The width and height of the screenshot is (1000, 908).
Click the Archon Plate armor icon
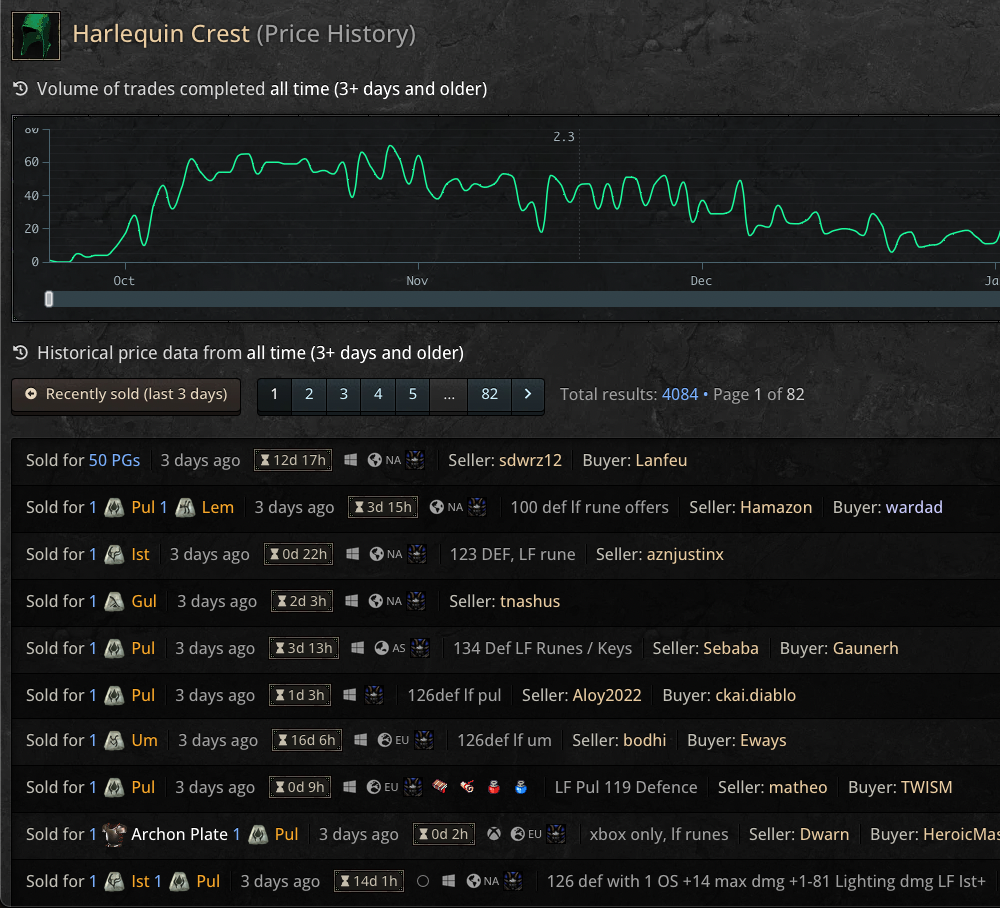pos(115,834)
